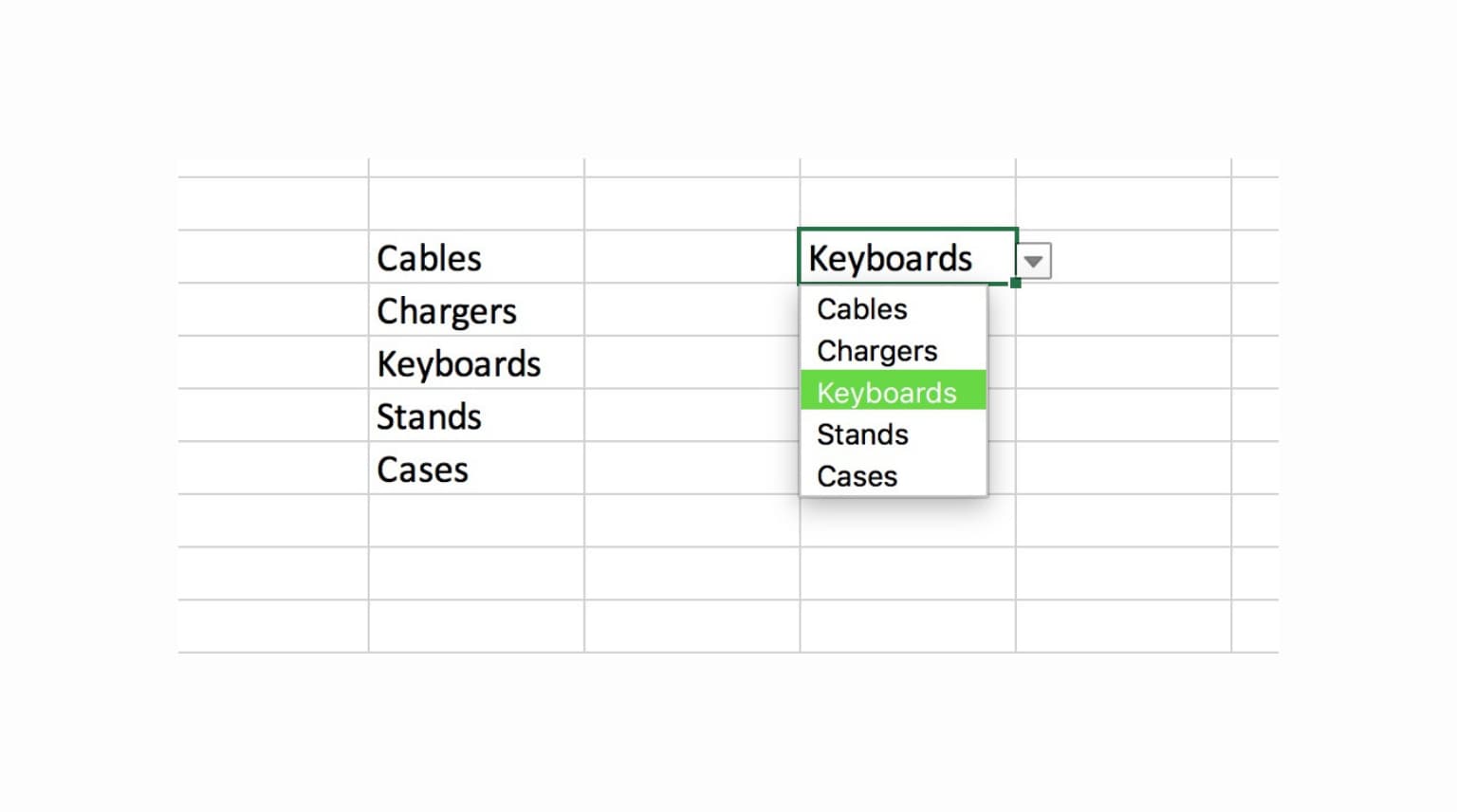
Task: Select the empty cell above Cables
Action: click(476, 203)
